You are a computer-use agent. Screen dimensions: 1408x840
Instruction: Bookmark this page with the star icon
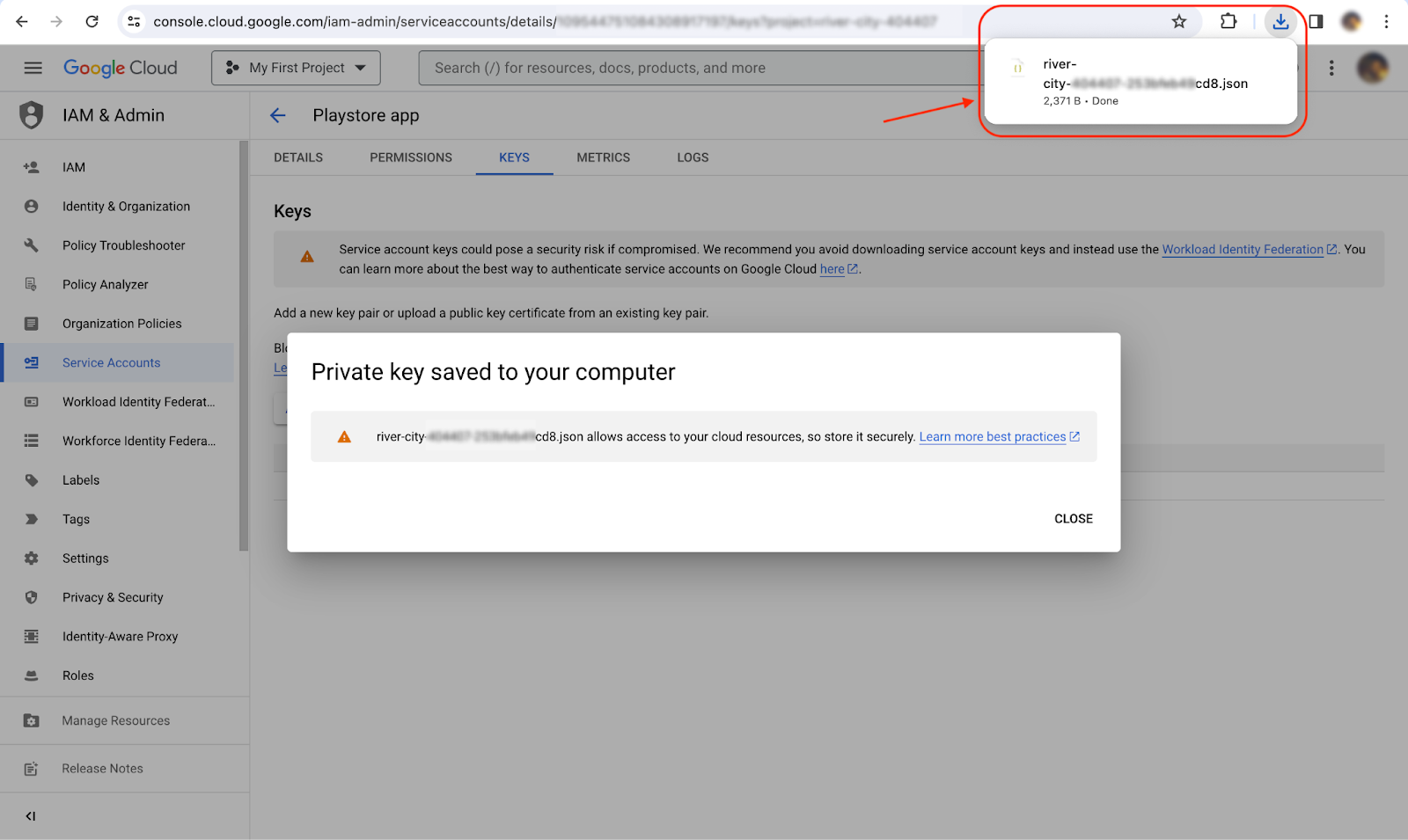click(1179, 22)
